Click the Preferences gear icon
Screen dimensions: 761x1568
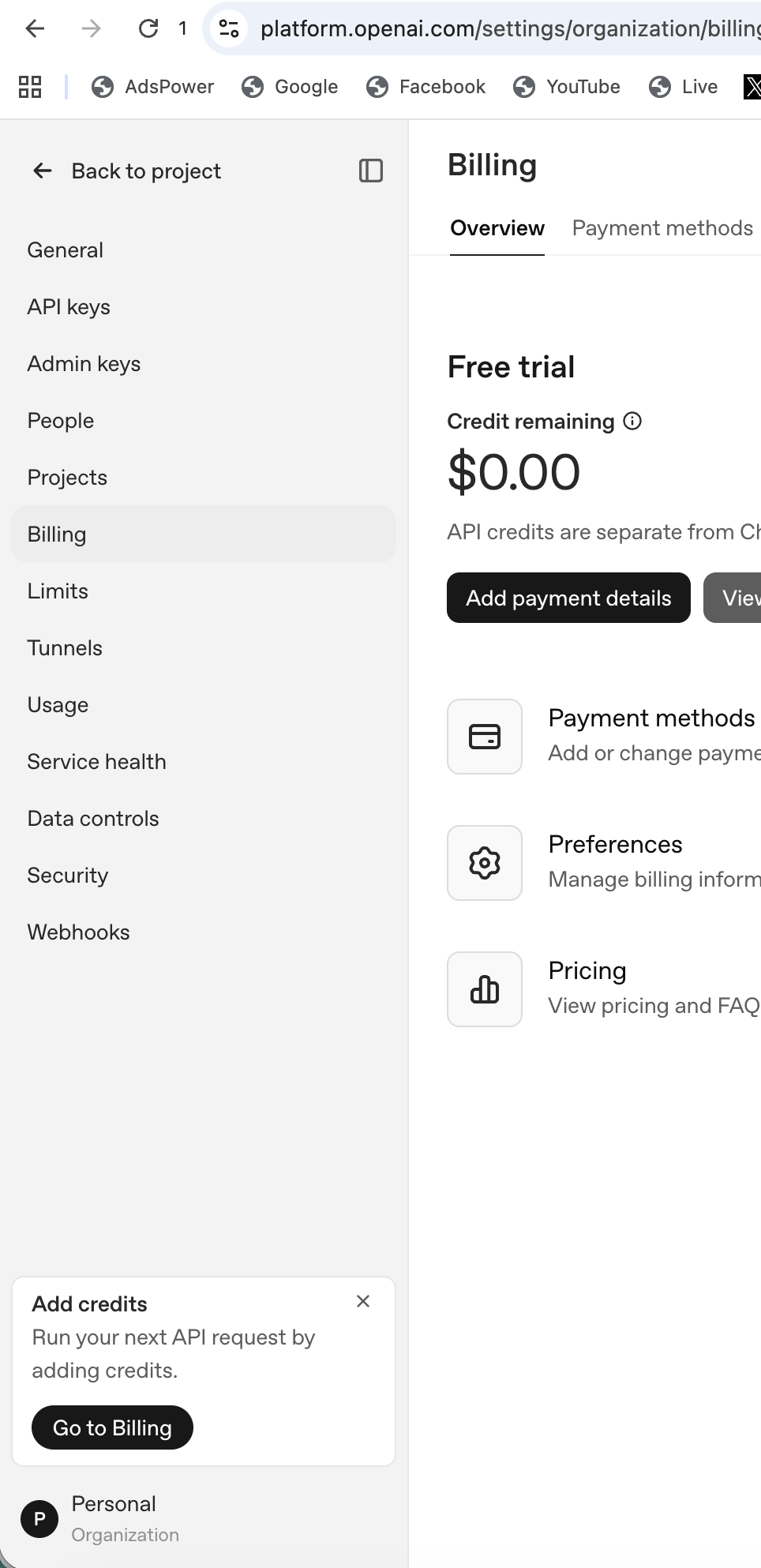pos(485,863)
